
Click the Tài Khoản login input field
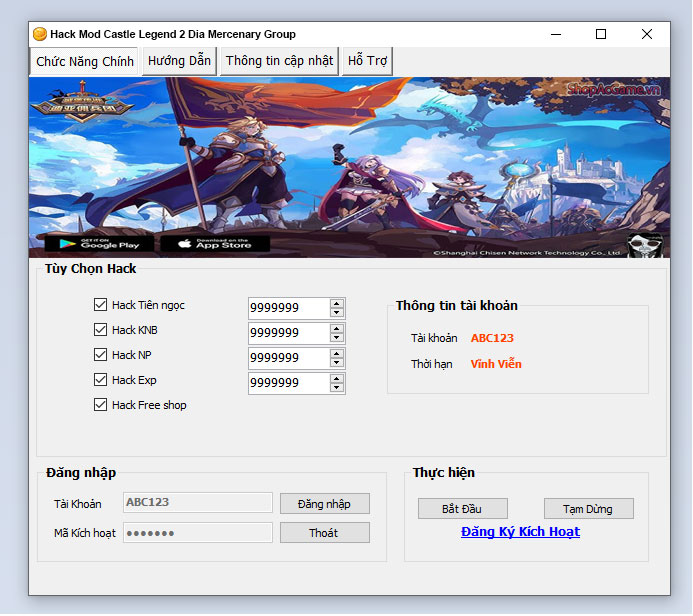[x=198, y=502]
